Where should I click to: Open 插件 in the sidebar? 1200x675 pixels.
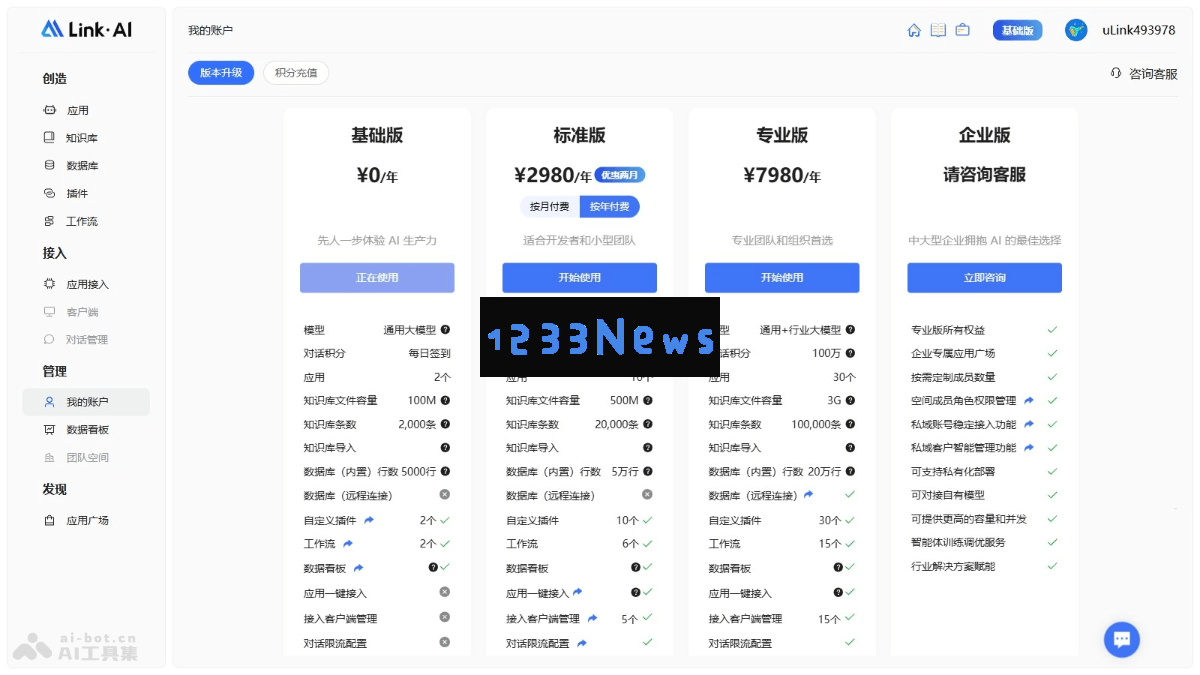pyautogui.click(x=85, y=193)
